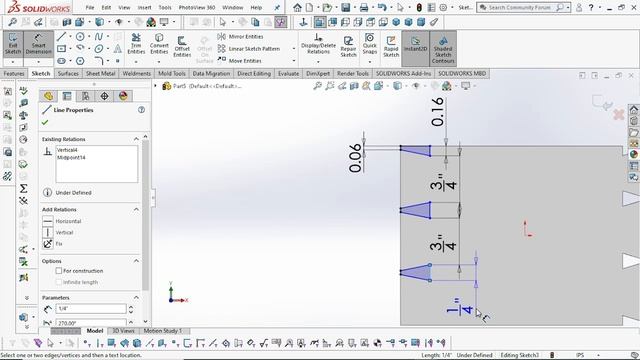The height and width of the screenshot is (360, 640).
Task: Click the Print icon
Action: point(364,7)
